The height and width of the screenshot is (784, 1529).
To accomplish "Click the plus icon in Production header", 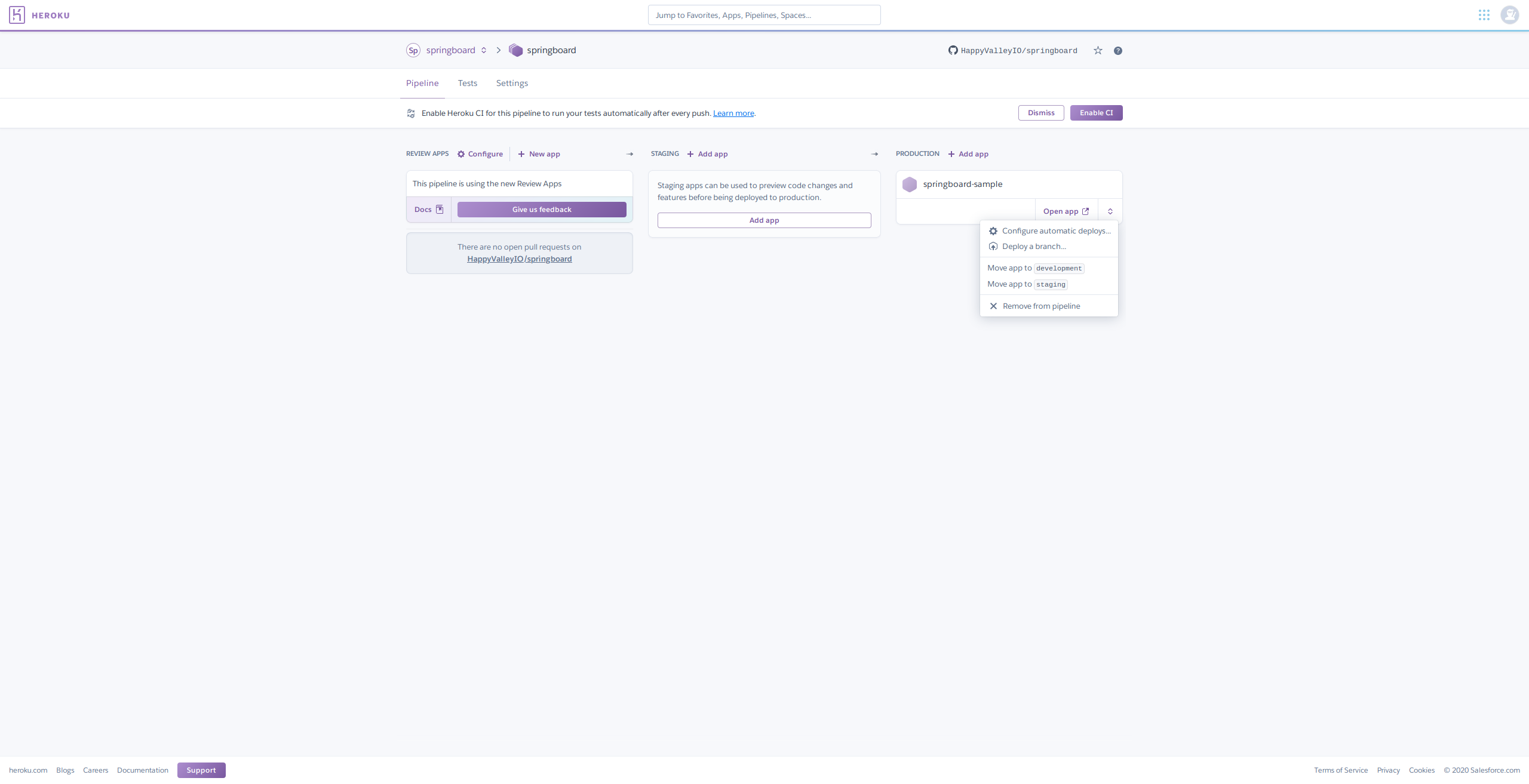I will point(951,154).
